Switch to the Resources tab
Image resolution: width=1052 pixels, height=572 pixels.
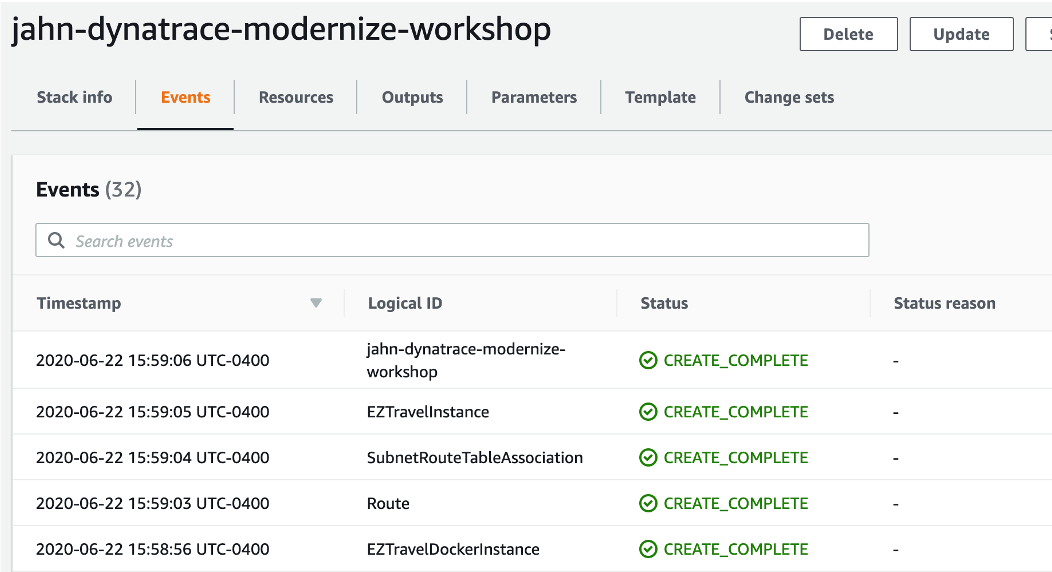296,97
